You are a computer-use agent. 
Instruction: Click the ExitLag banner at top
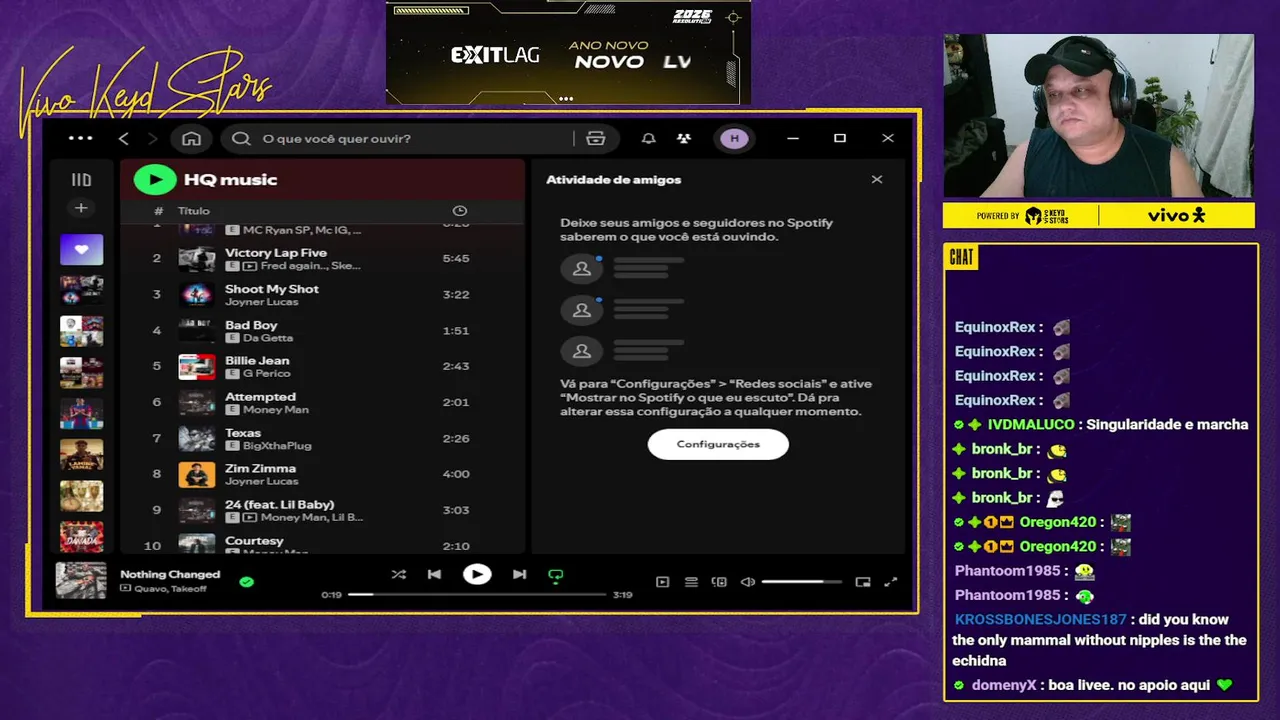click(568, 53)
